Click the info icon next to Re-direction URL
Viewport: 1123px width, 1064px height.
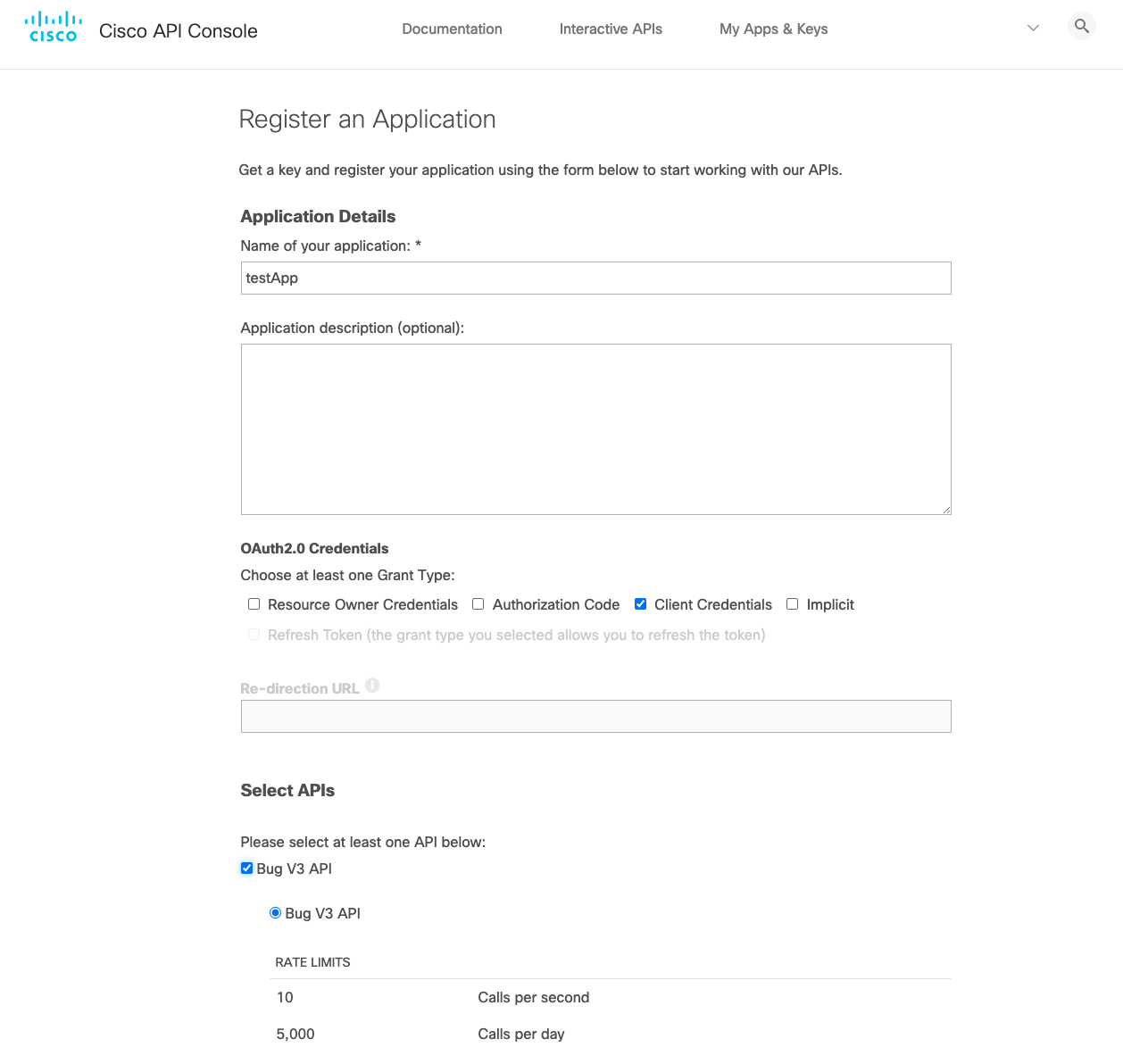point(372,685)
